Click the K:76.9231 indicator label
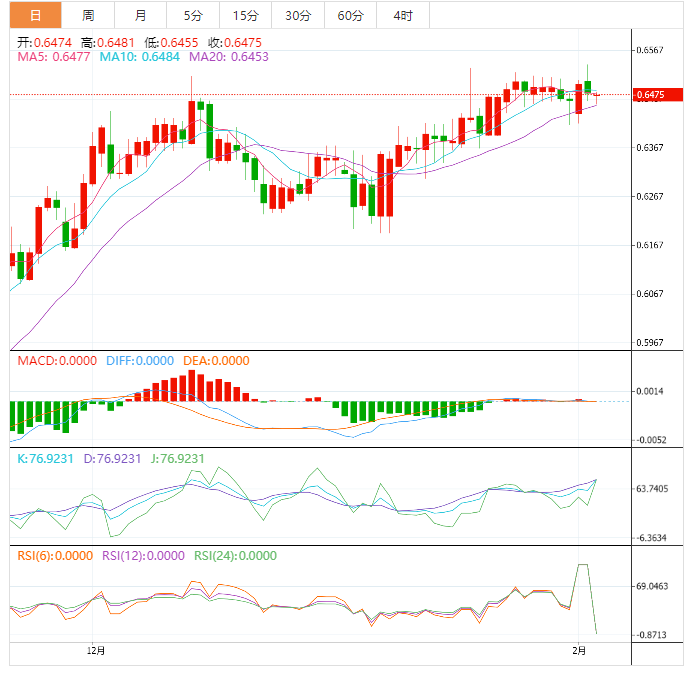Image resolution: width=690 pixels, height=674 pixels. pyautogui.click(x=47, y=458)
